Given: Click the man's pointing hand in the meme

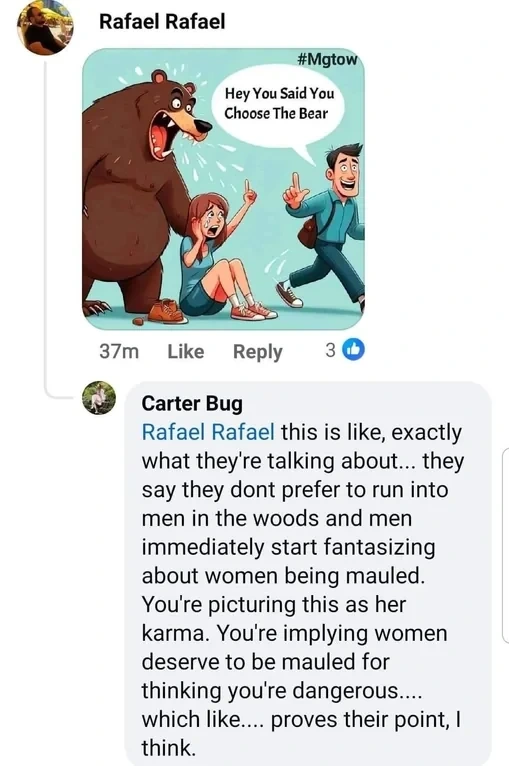Looking at the screenshot, I should click(295, 192).
